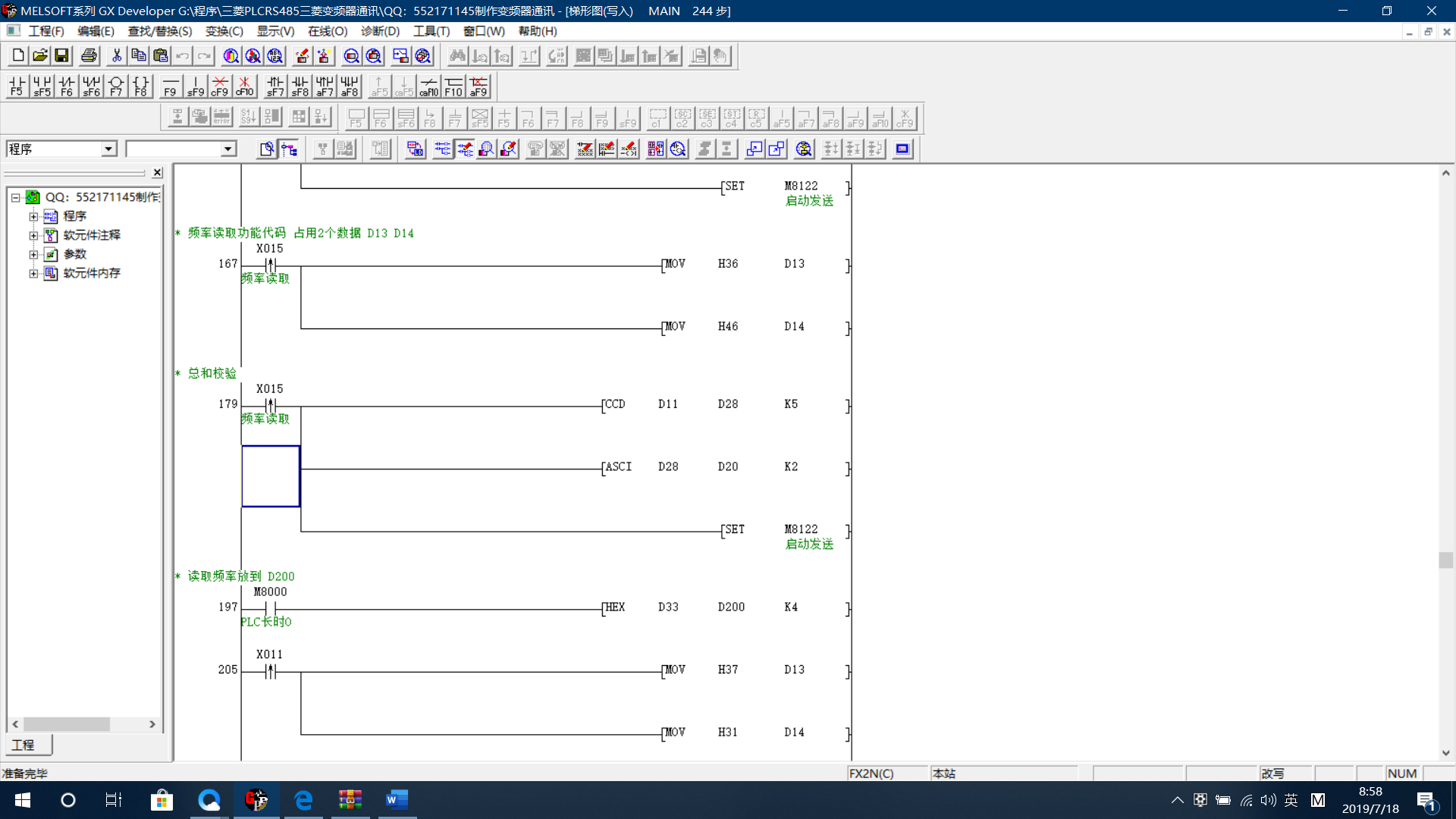Open Word from the taskbar
This screenshot has width=1456, height=819.
[397, 800]
